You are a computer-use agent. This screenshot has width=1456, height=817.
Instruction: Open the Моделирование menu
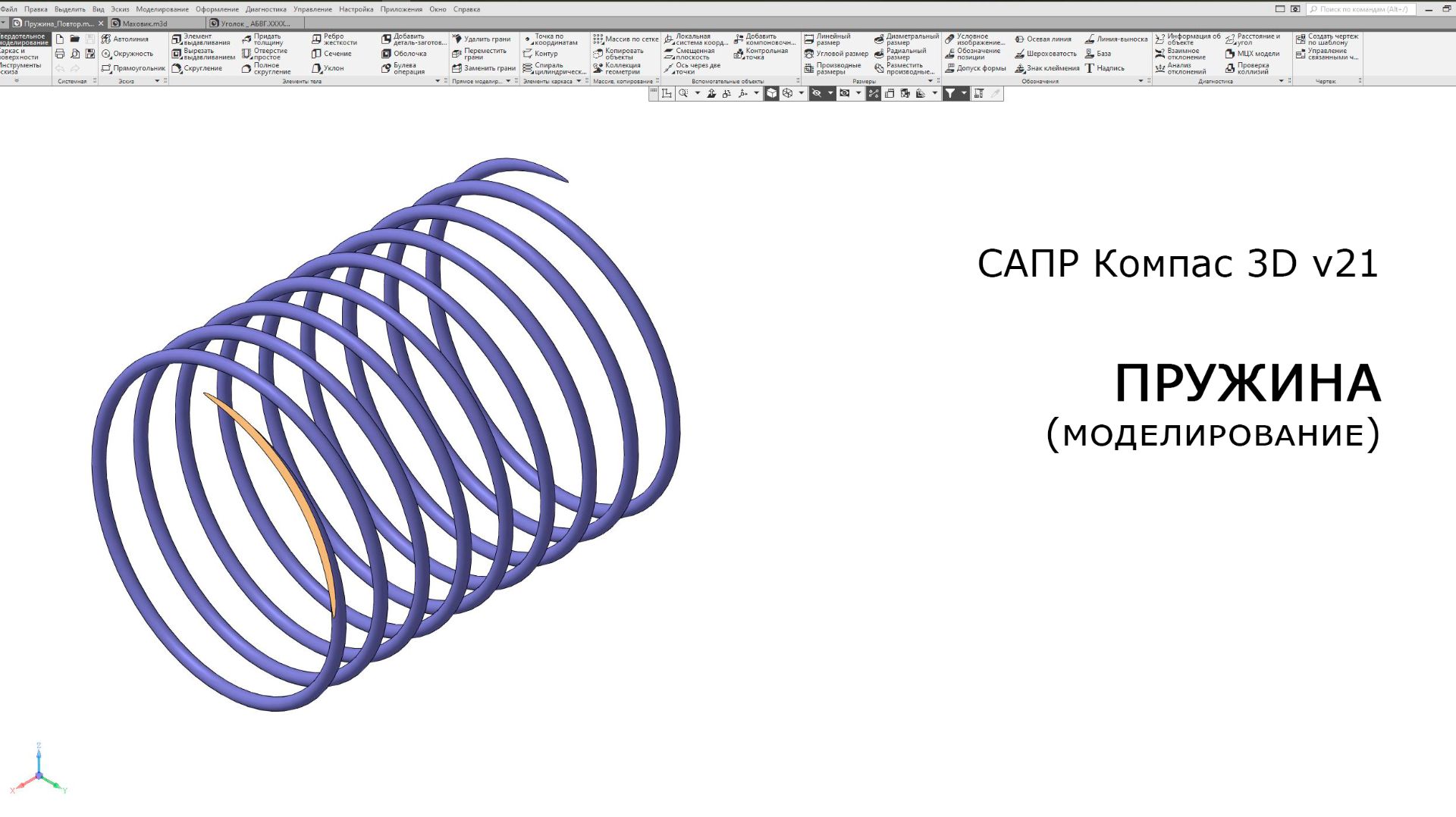coord(162,9)
